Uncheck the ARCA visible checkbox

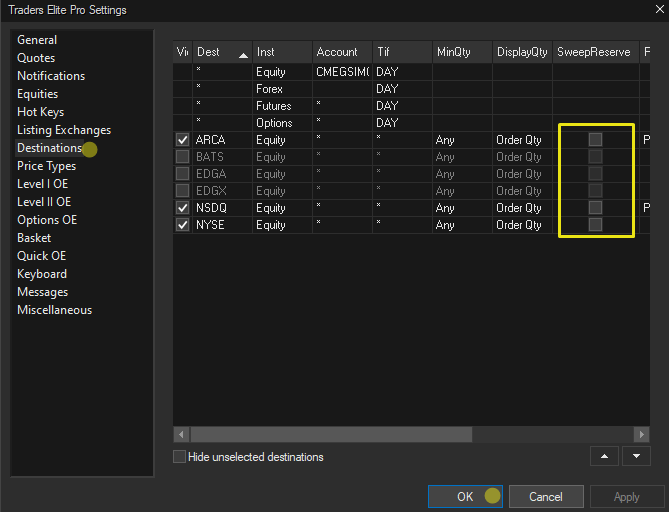tap(183, 140)
